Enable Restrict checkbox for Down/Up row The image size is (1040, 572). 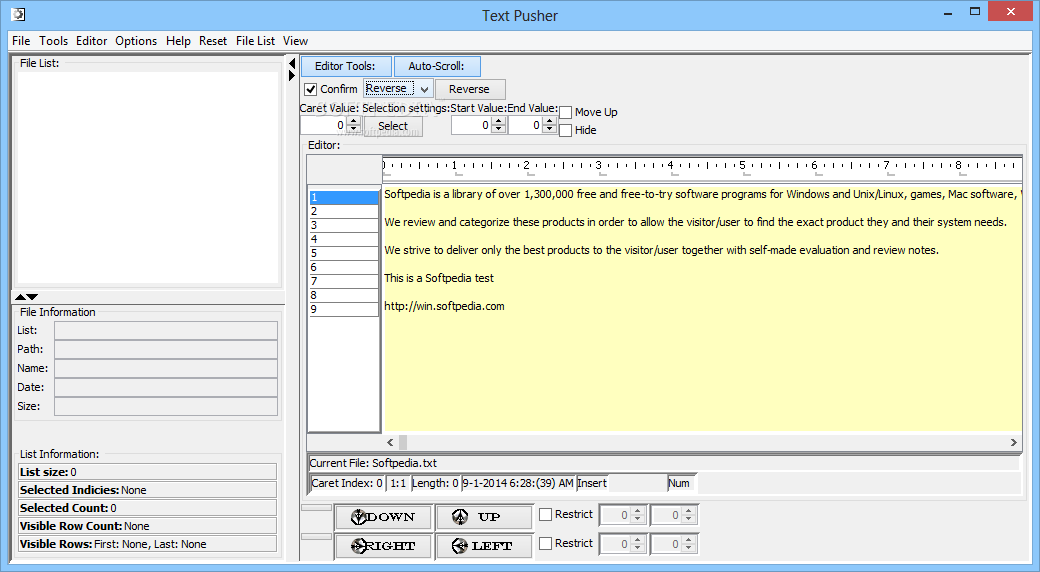pos(546,514)
